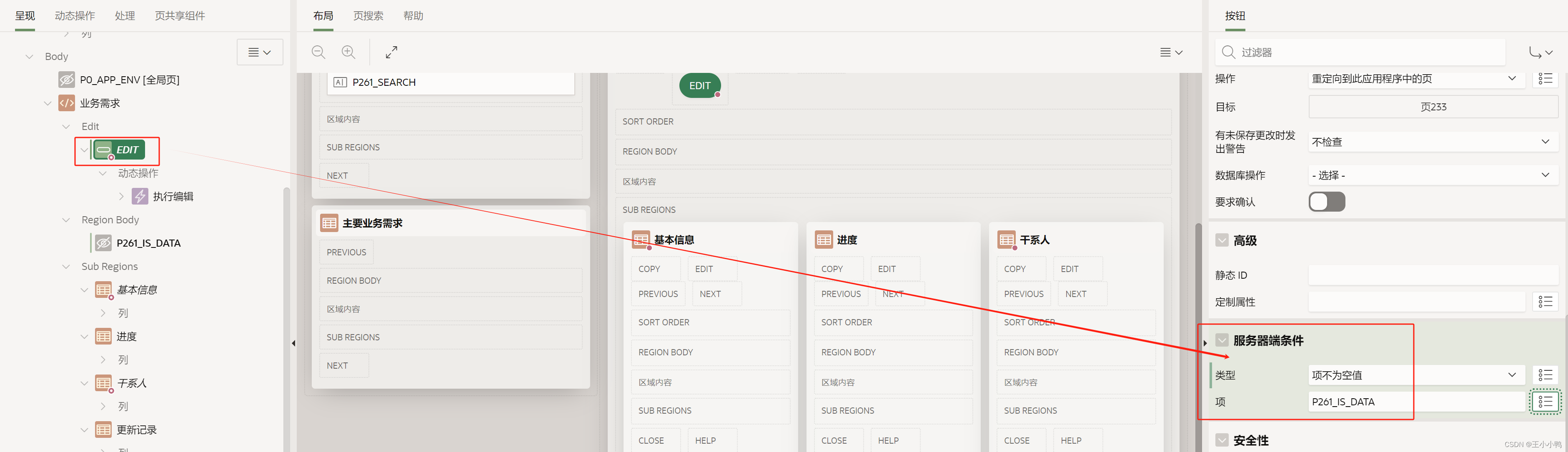Expand the 执行编辑 tree node
Screen dimensions: 1568x452
pyautogui.click(x=121, y=197)
